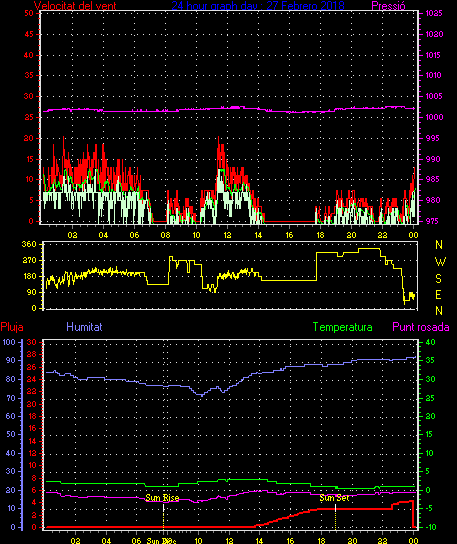Screen dimensions: 457x544
Task: Click the 1010 pressure axis value
Action: tap(433, 75)
